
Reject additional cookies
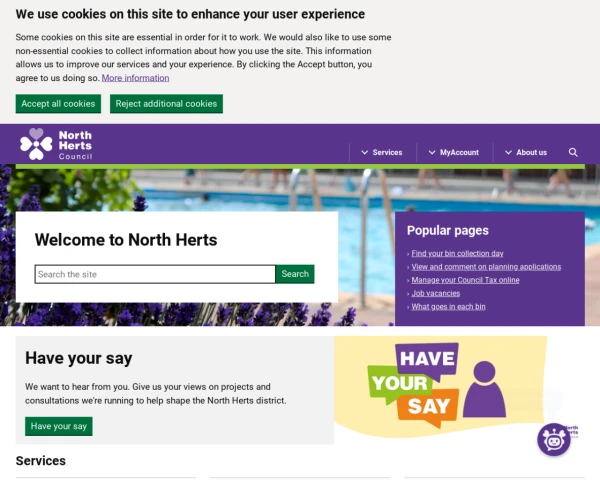point(166,104)
